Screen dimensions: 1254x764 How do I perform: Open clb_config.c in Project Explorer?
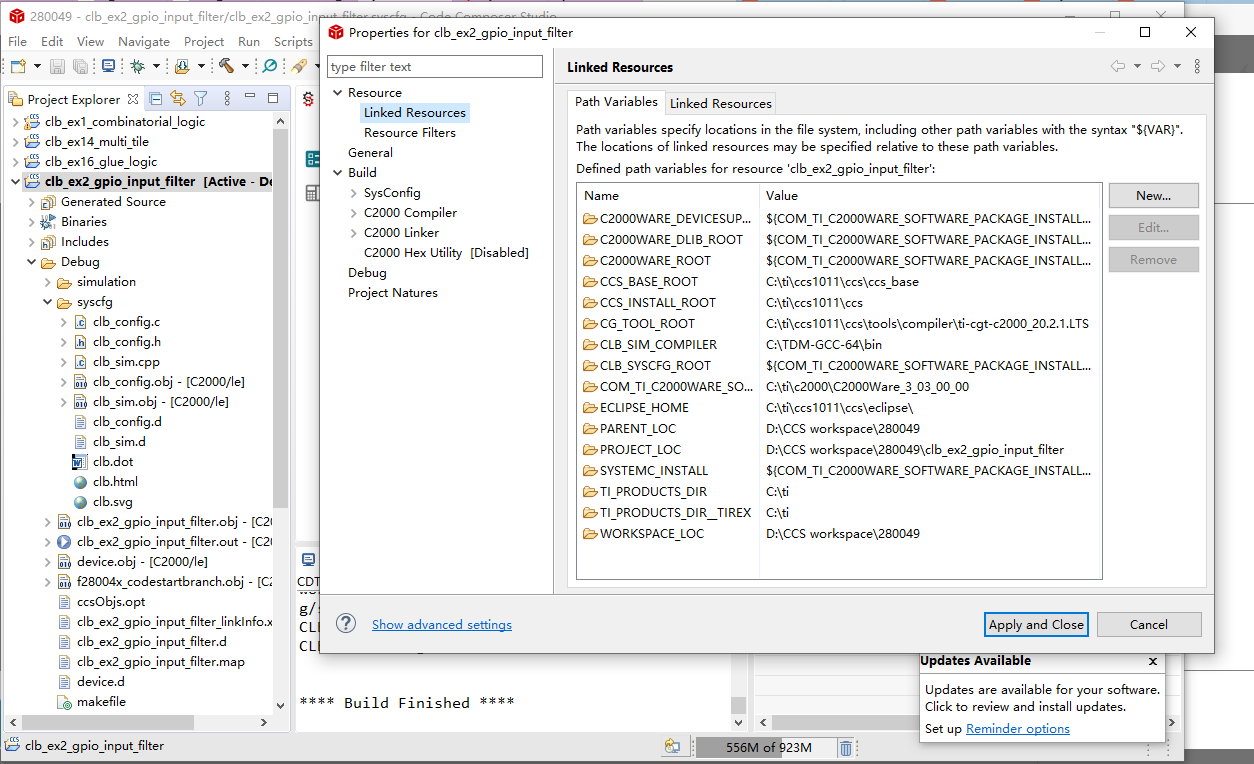[x=126, y=322]
